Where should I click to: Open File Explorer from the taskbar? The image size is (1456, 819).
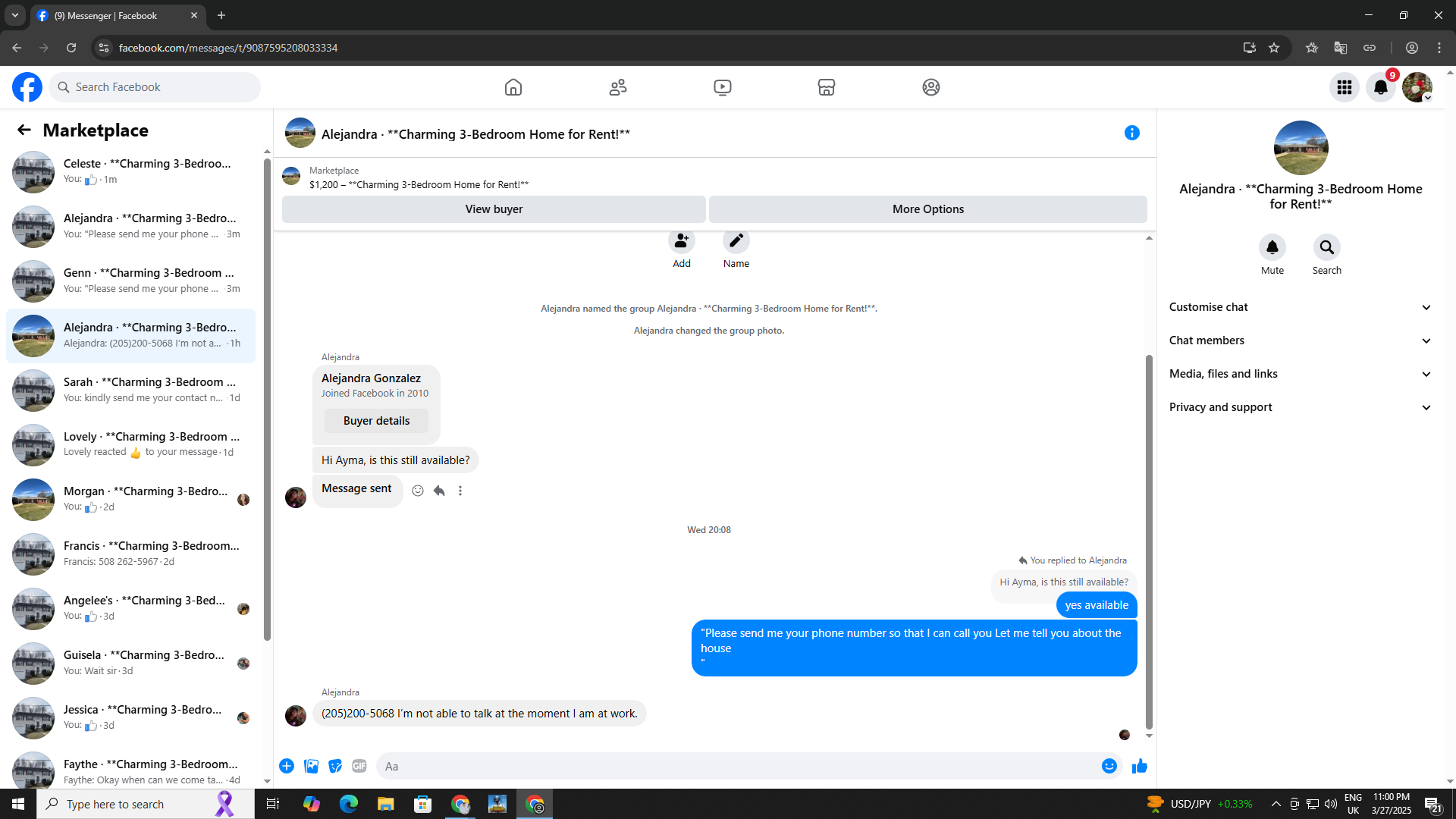pyautogui.click(x=386, y=804)
